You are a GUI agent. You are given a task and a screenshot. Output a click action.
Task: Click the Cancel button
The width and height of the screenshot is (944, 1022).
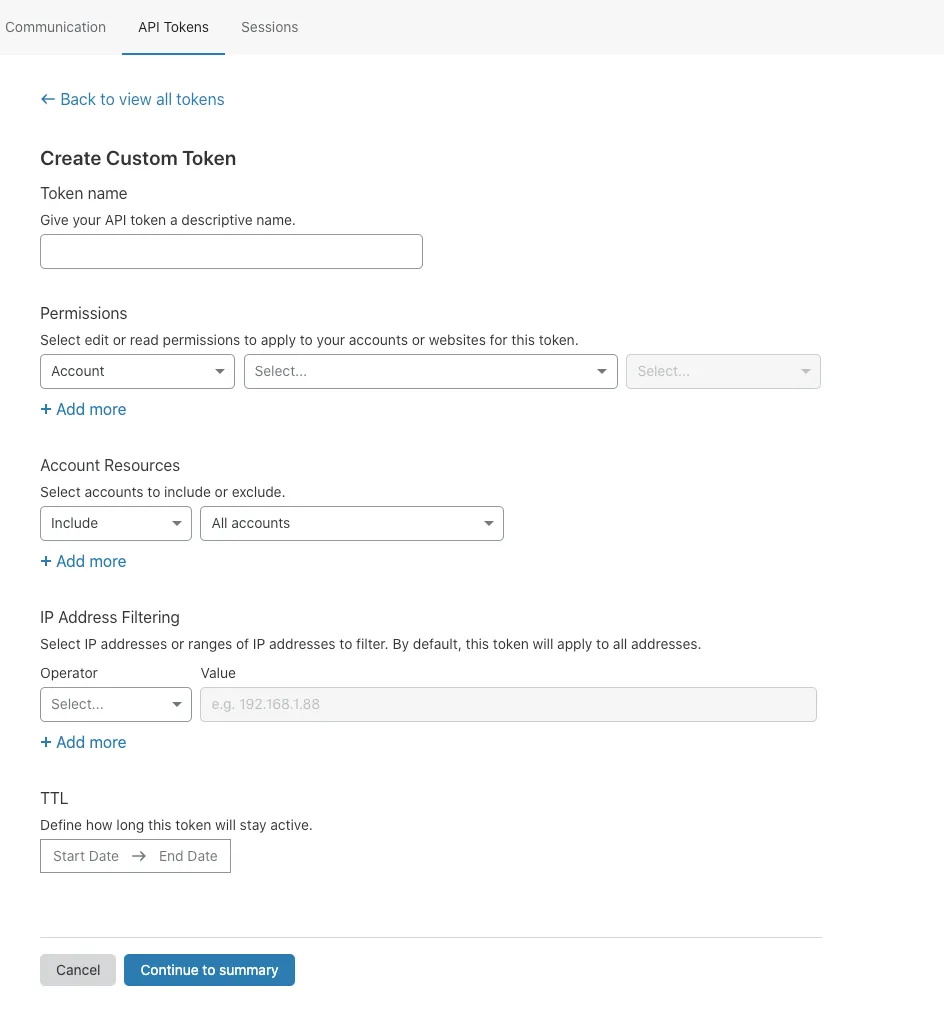coord(77,969)
